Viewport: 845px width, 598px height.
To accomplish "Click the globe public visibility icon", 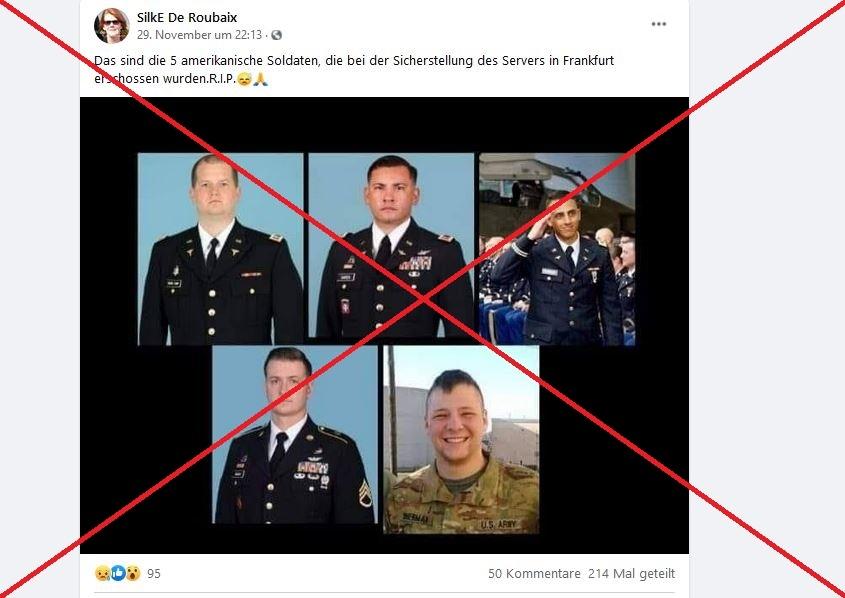I will [x=276, y=35].
